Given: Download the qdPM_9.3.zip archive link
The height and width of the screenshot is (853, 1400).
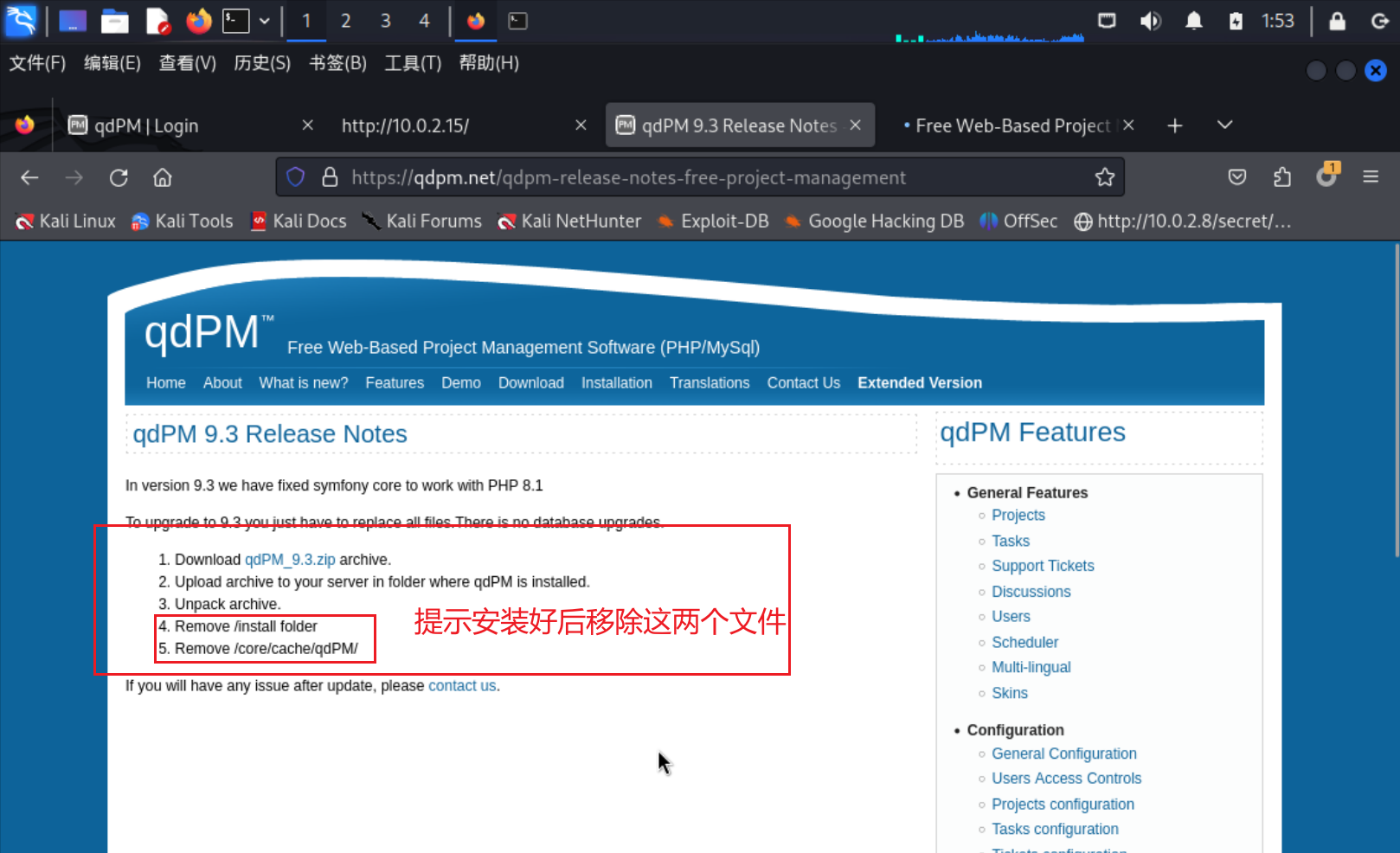Looking at the screenshot, I should coord(290,560).
